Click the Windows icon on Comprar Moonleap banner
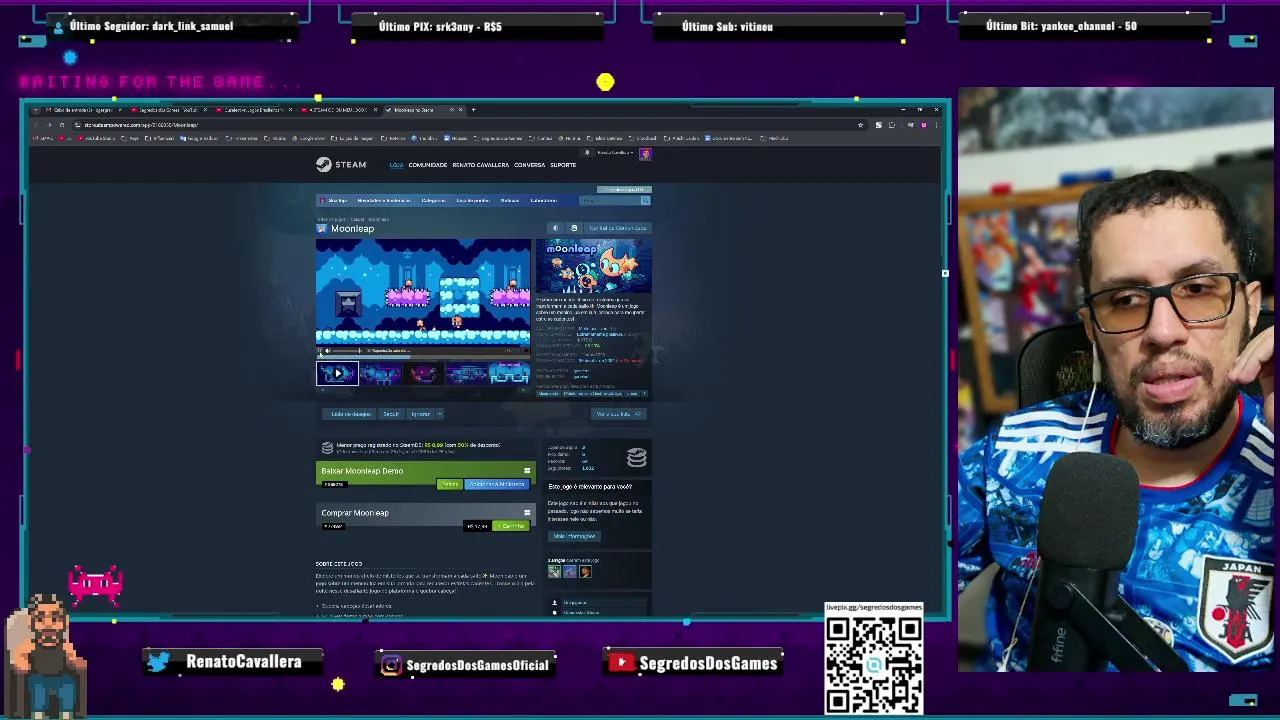Viewport: 1280px width, 720px height. pos(527,513)
